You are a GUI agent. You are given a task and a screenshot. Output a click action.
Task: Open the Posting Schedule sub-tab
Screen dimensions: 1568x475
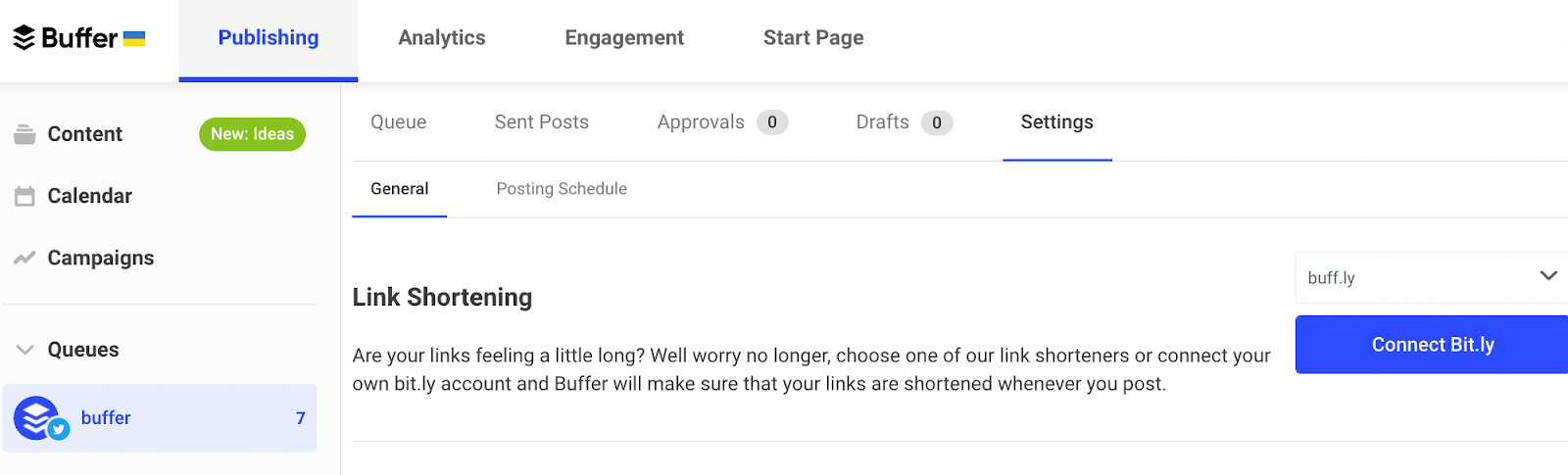[x=562, y=189]
